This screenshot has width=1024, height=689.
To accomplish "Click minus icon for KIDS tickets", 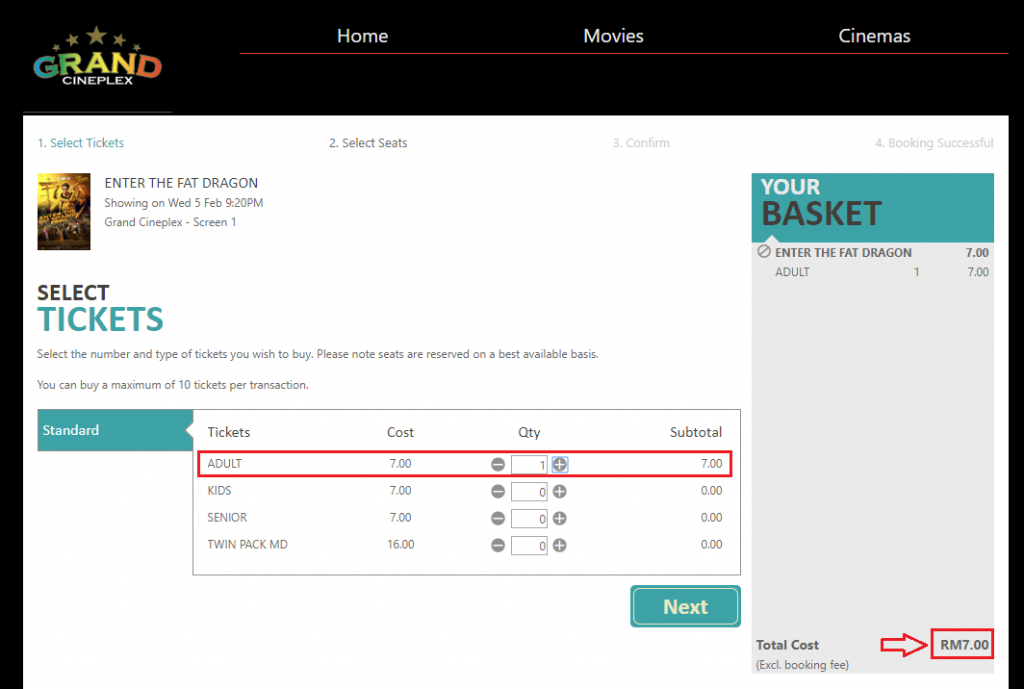I will [498, 491].
